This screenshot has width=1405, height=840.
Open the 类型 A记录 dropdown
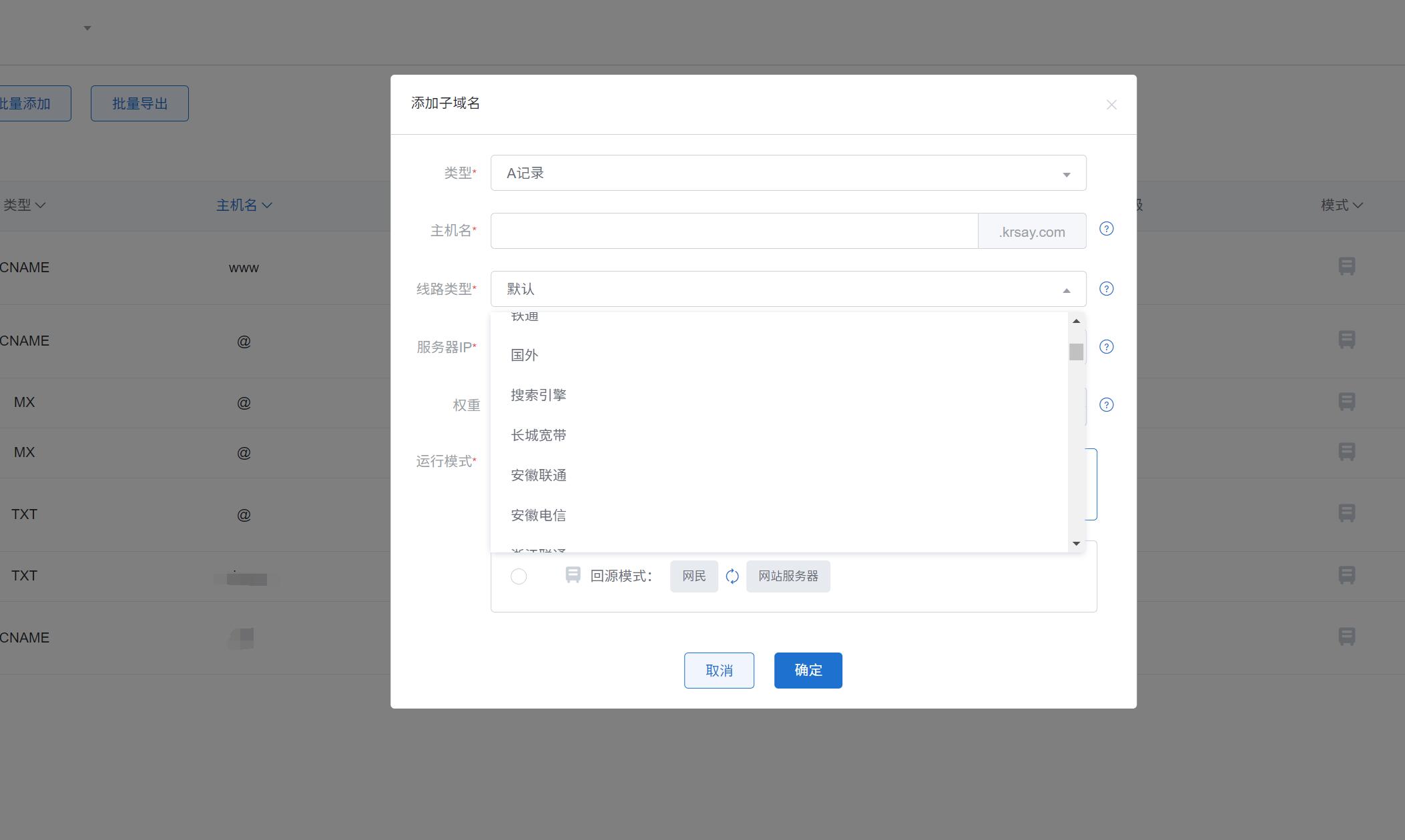(x=788, y=173)
